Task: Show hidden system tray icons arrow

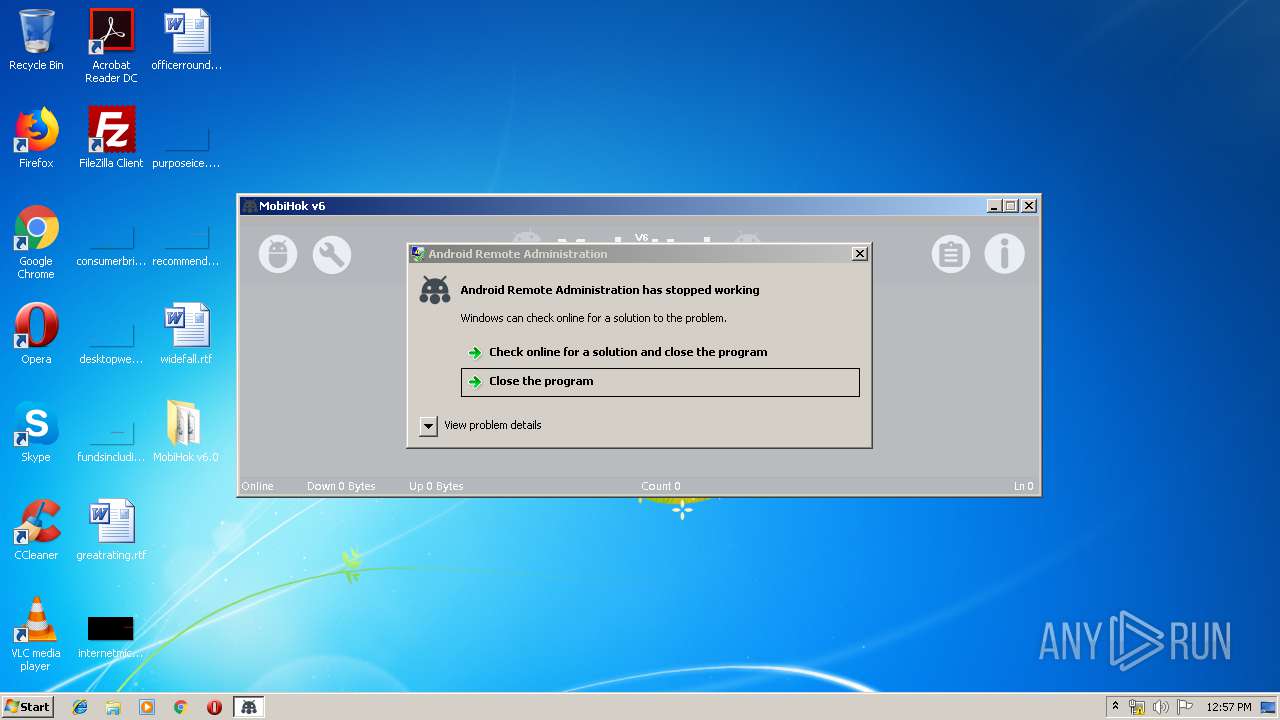Action: pos(1115,707)
